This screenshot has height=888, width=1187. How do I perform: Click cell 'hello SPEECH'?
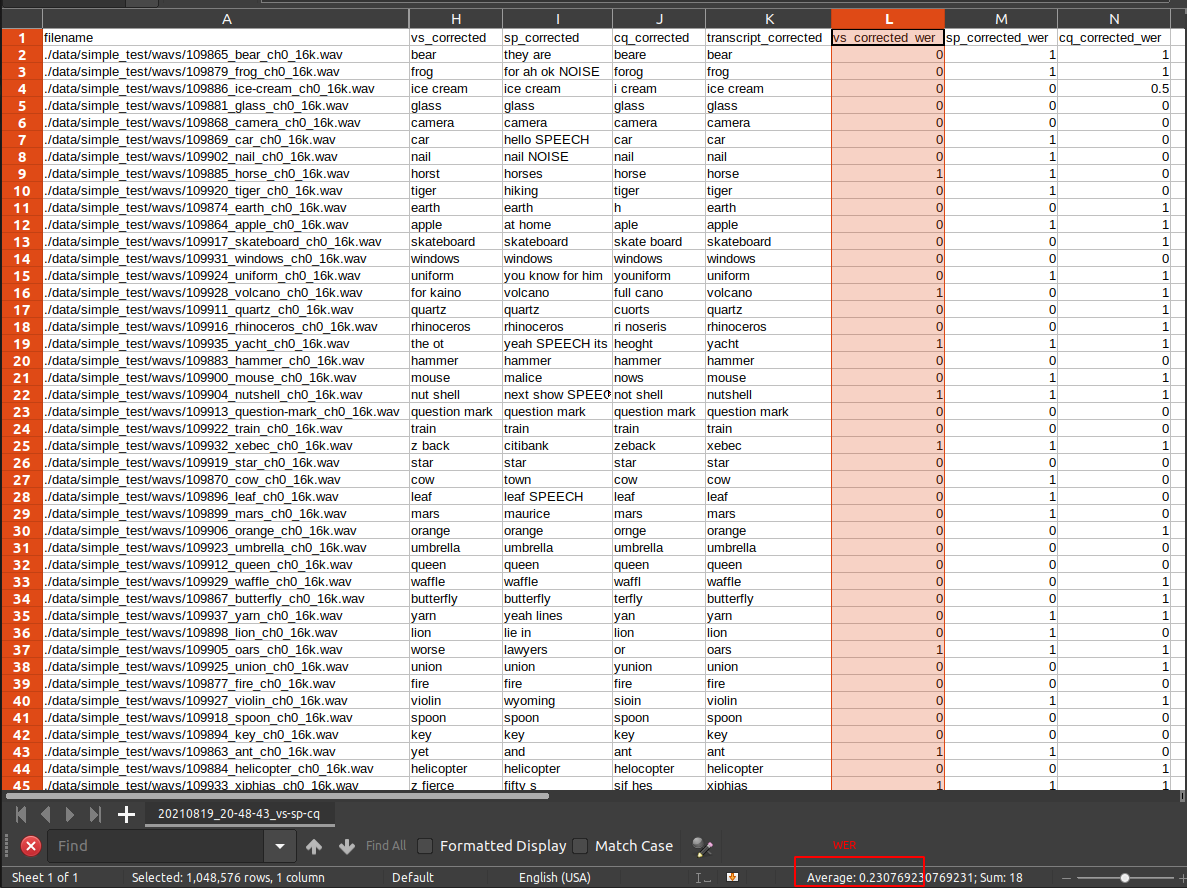pos(557,139)
